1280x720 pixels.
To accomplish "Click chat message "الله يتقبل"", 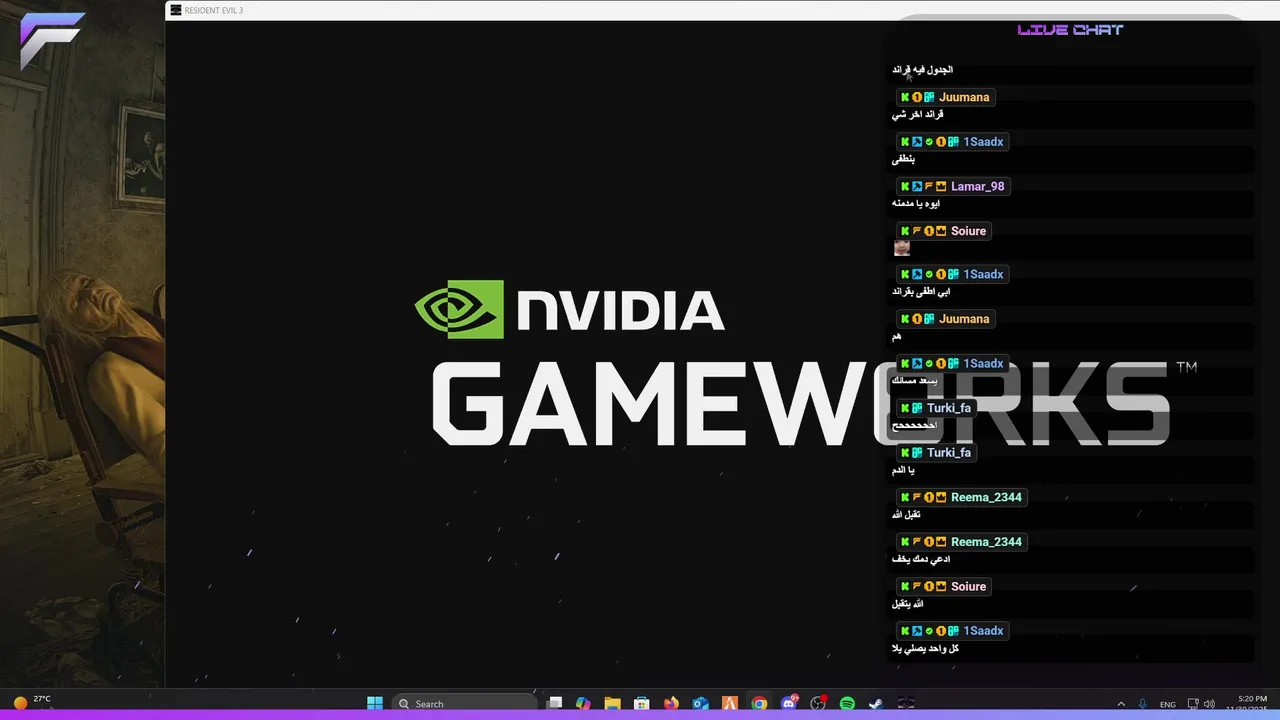I will point(907,604).
